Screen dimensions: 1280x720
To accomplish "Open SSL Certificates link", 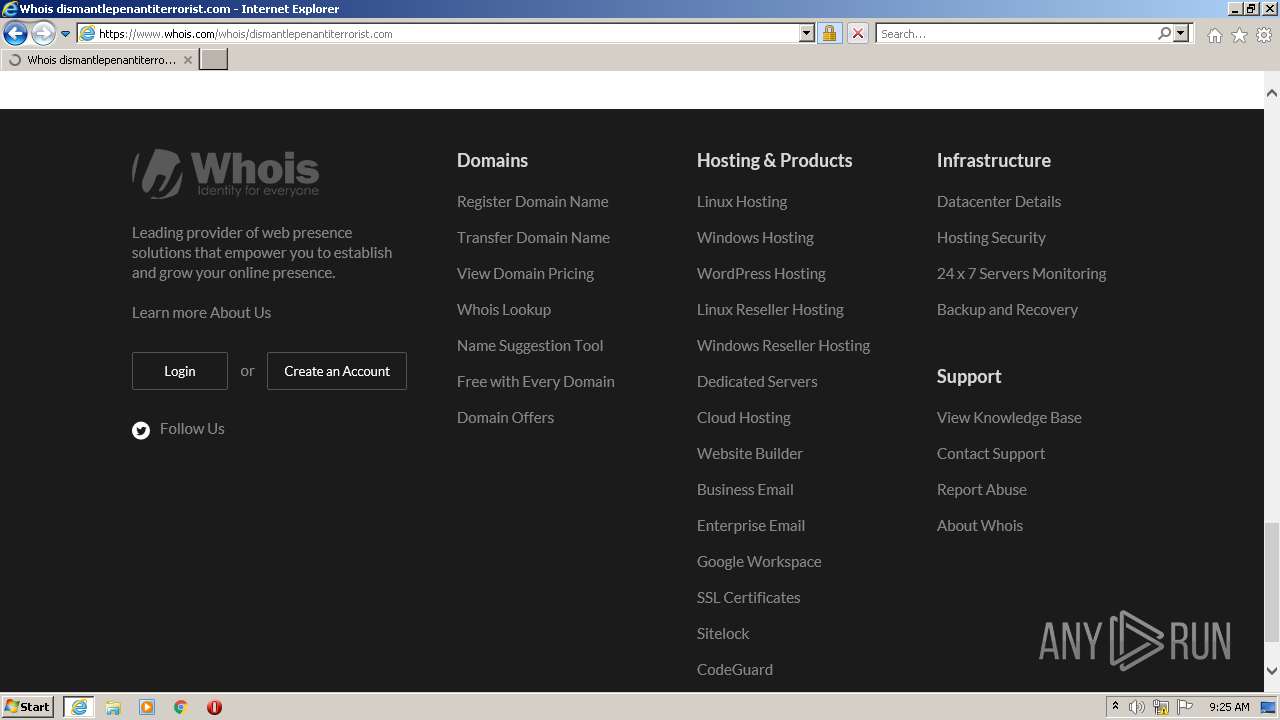I will [x=748, y=597].
